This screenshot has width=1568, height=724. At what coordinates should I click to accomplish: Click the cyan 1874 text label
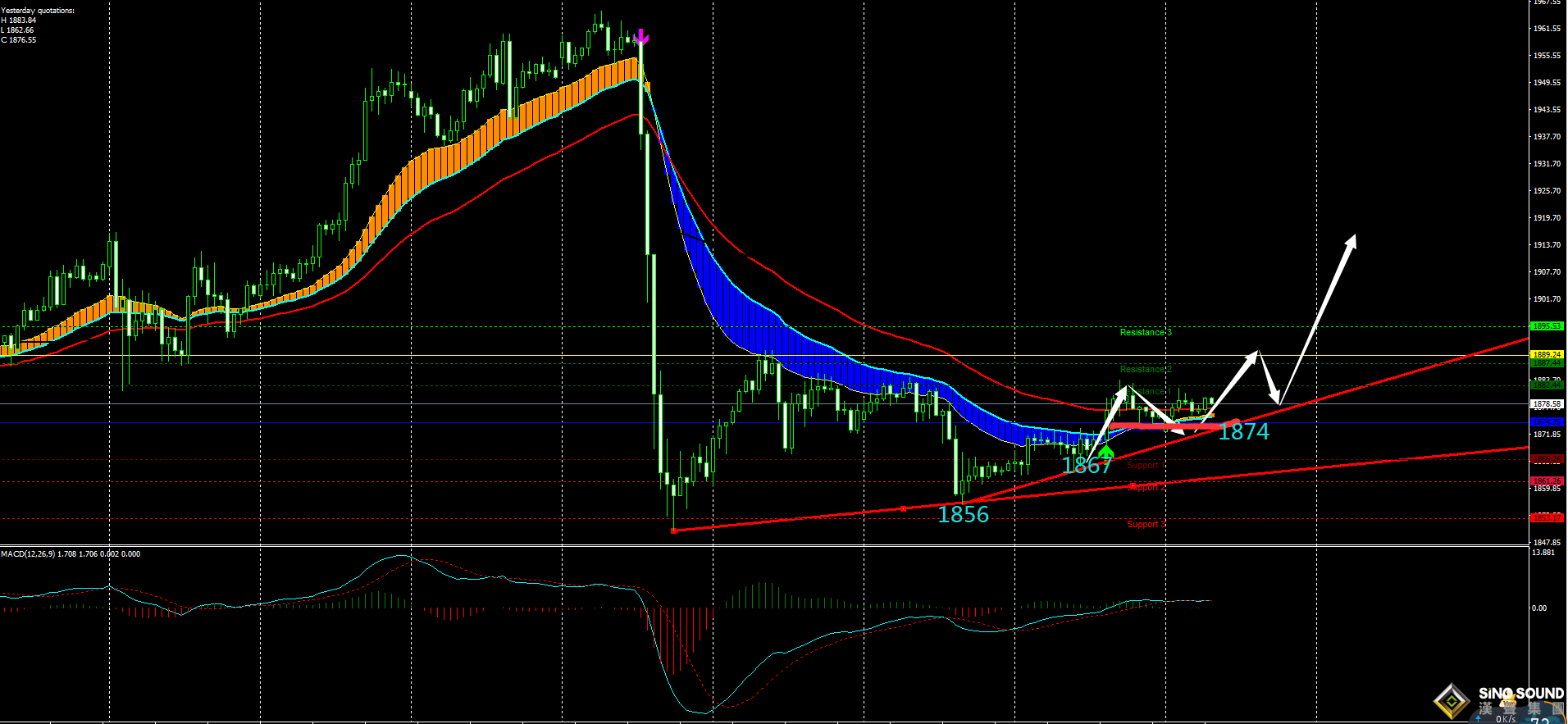tap(1243, 432)
